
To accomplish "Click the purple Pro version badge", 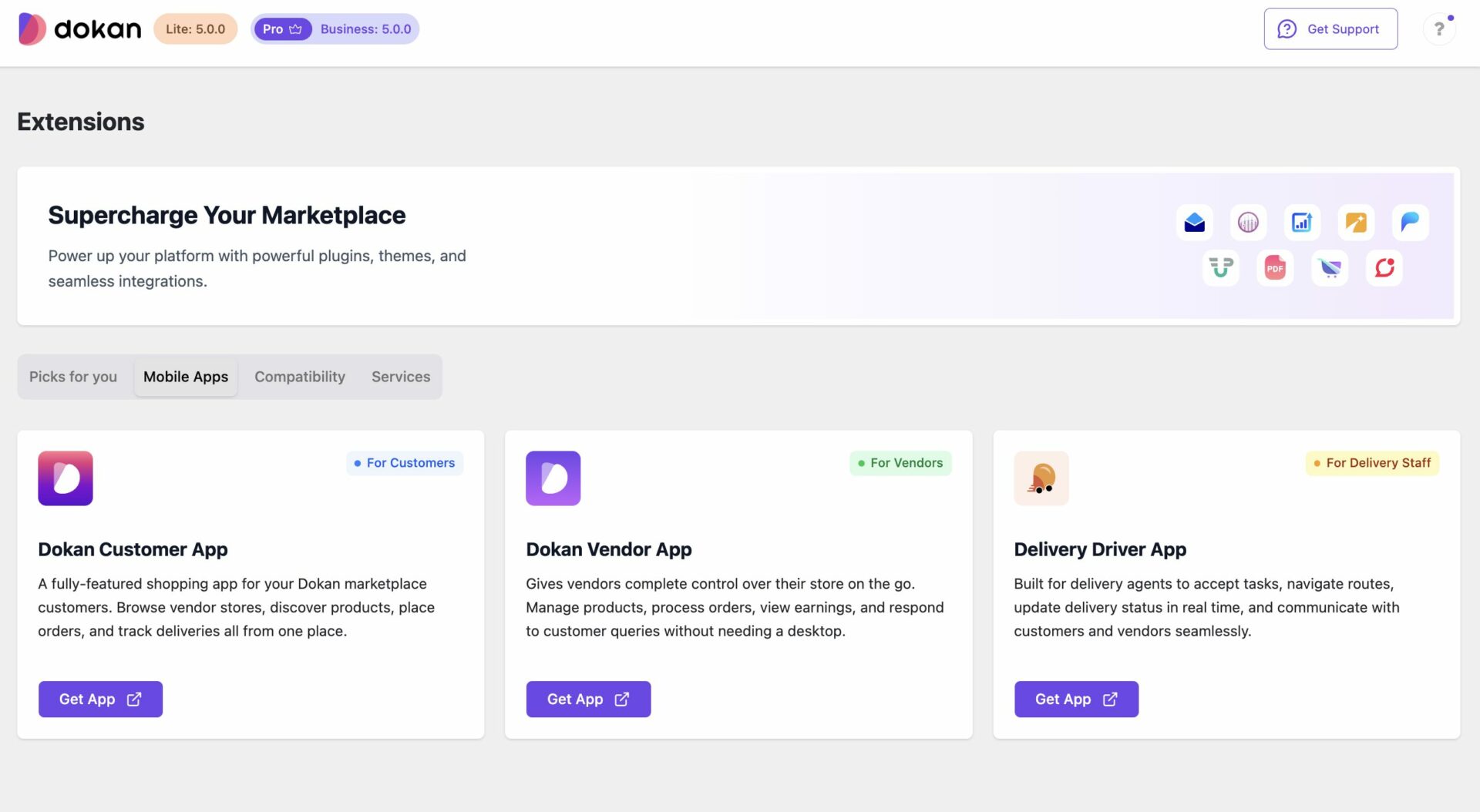I will tap(282, 29).
